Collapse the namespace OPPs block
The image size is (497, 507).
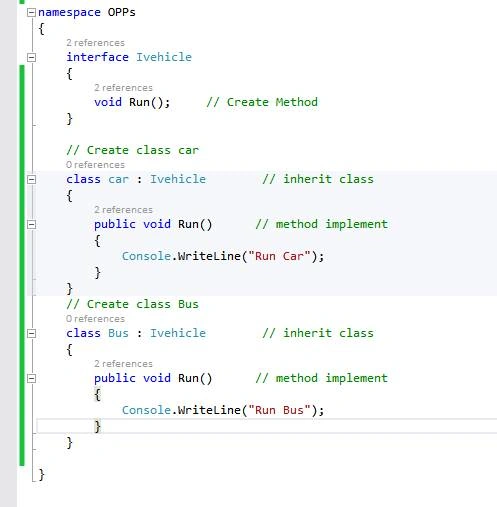click(31, 13)
